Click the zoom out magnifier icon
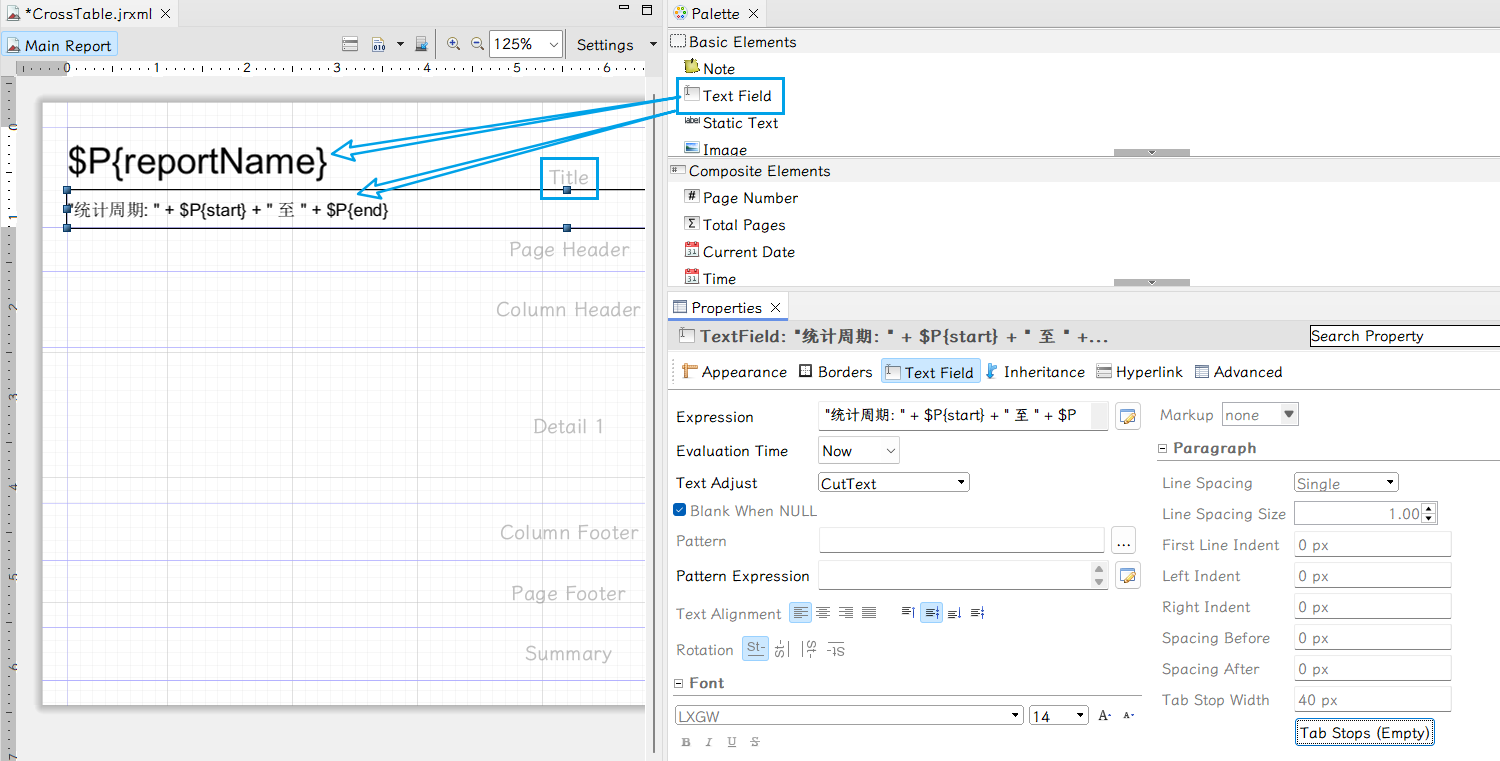Screen dimensions: 1500x761 click(477, 44)
